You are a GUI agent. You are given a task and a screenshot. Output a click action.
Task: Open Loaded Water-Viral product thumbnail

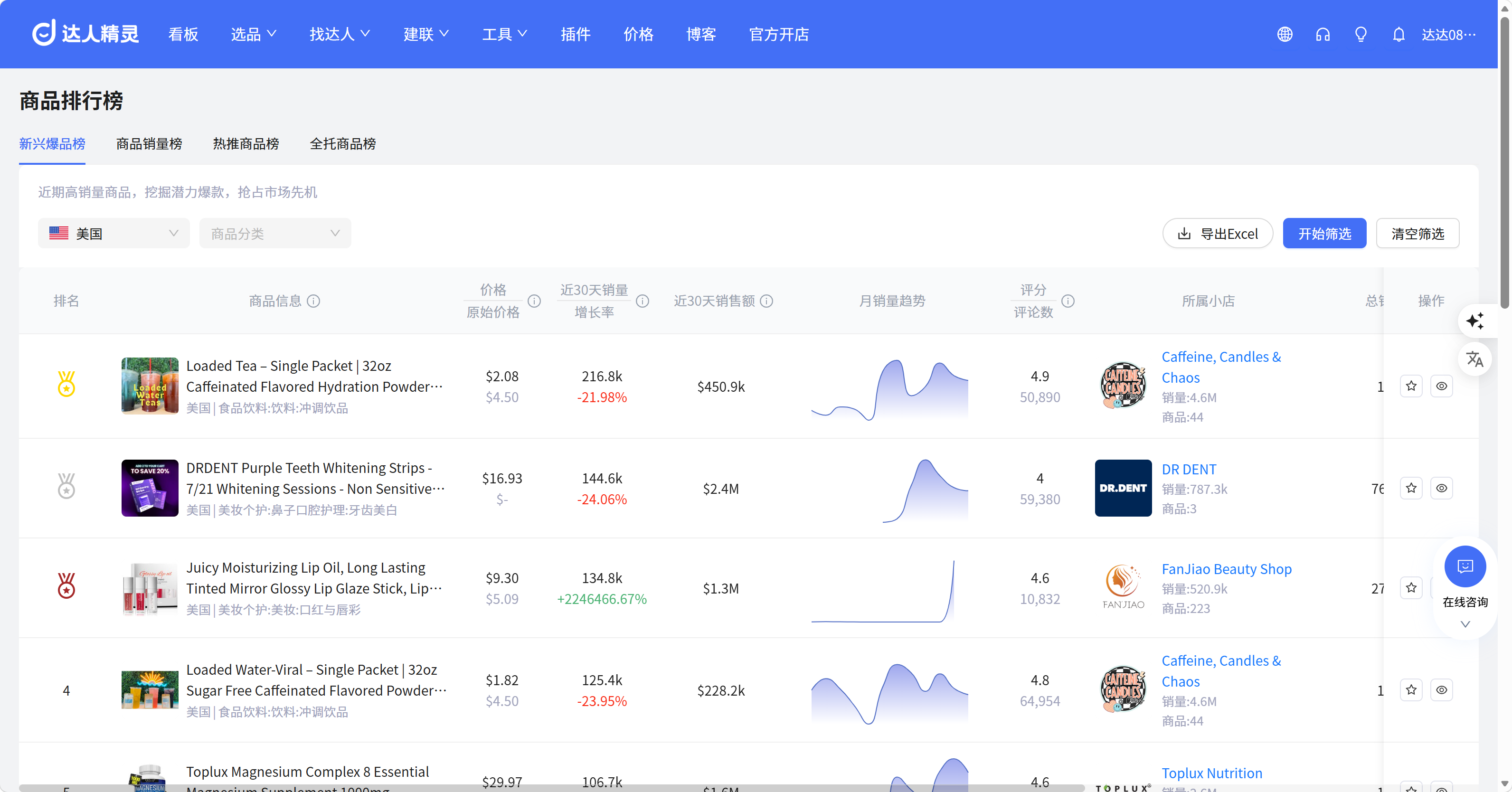pyautogui.click(x=150, y=690)
